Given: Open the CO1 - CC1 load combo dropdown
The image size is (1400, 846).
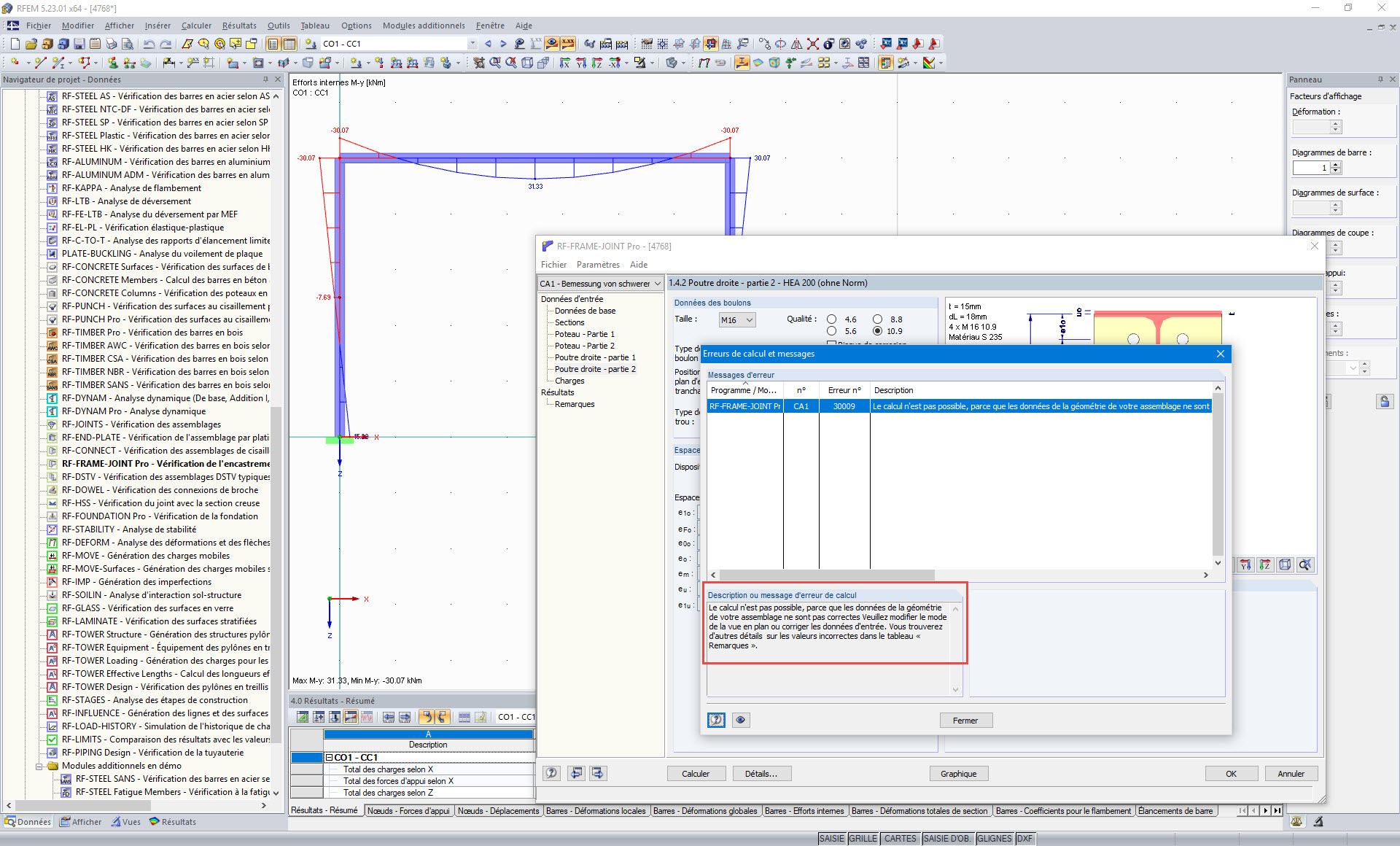Looking at the screenshot, I should coord(472,44).
